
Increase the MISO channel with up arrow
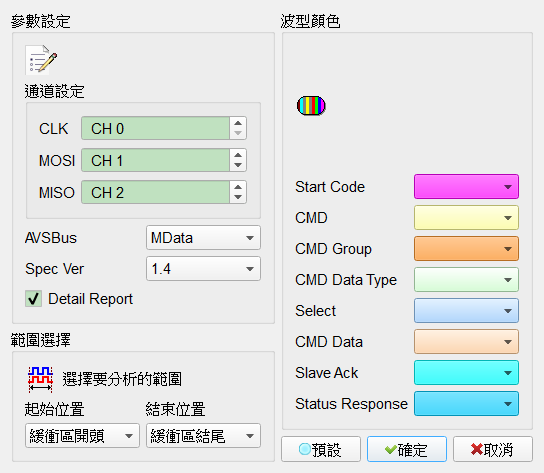(238, 187)
